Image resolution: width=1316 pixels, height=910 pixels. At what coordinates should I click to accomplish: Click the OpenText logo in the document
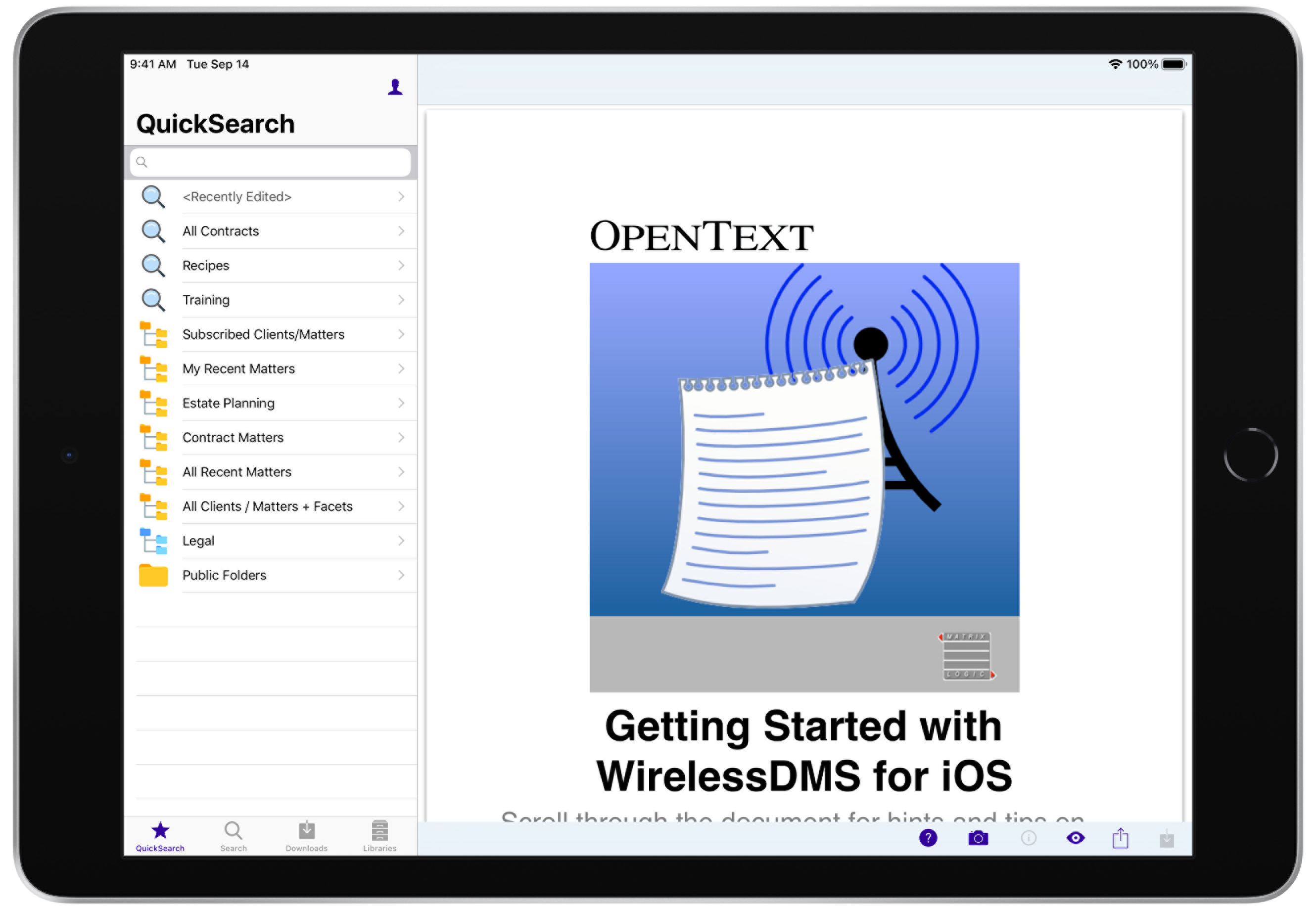(x=702, y=236)
